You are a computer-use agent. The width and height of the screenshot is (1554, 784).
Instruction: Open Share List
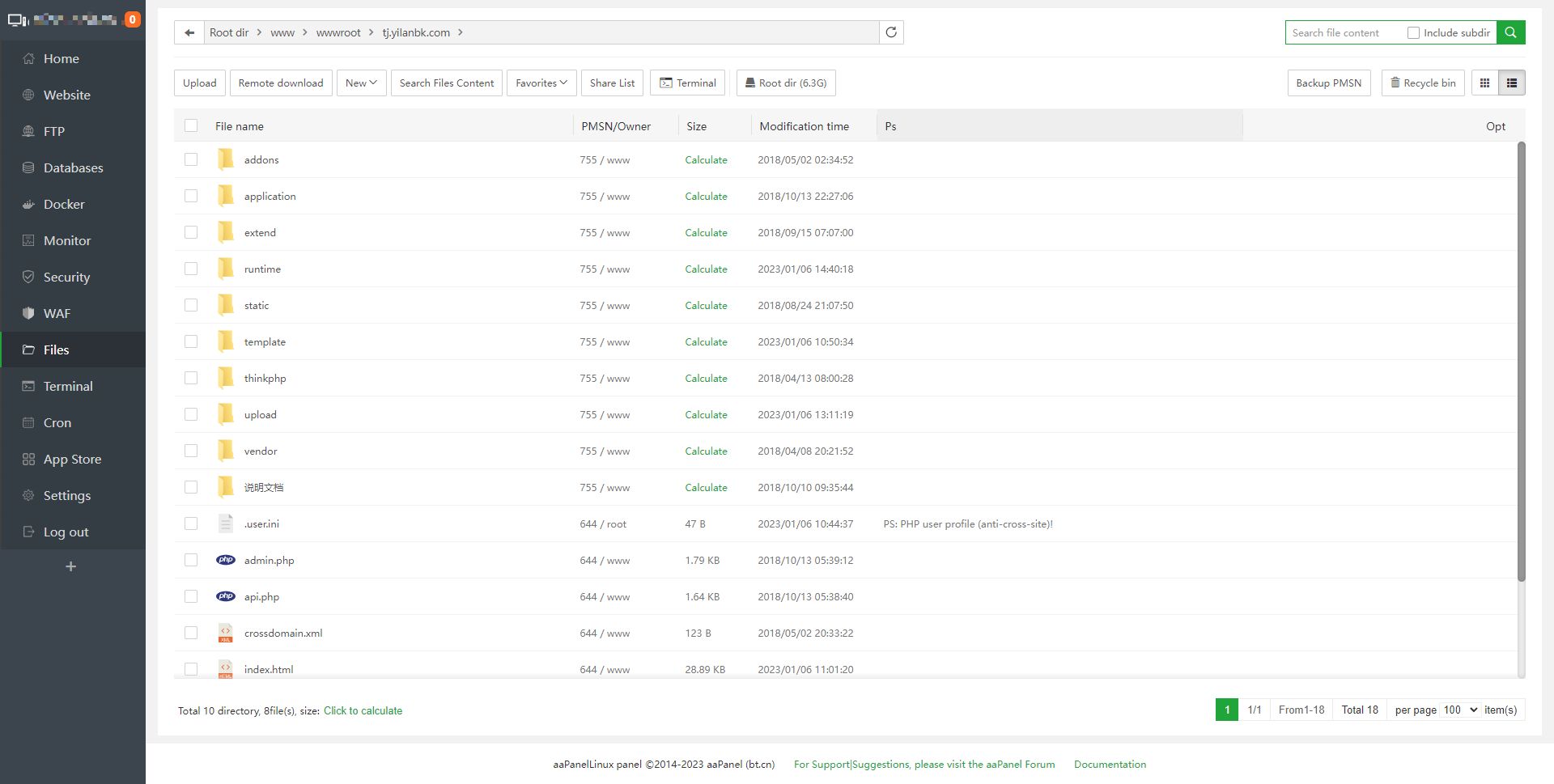(612, 83)
